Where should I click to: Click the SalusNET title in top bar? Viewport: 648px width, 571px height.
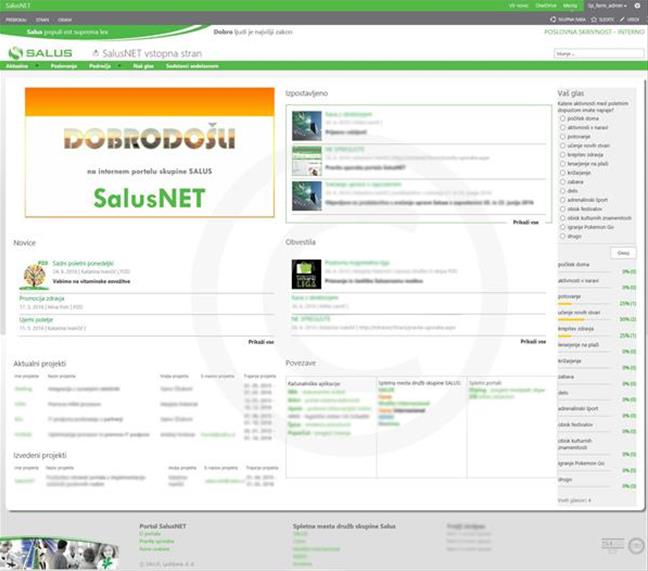(18, 6)
